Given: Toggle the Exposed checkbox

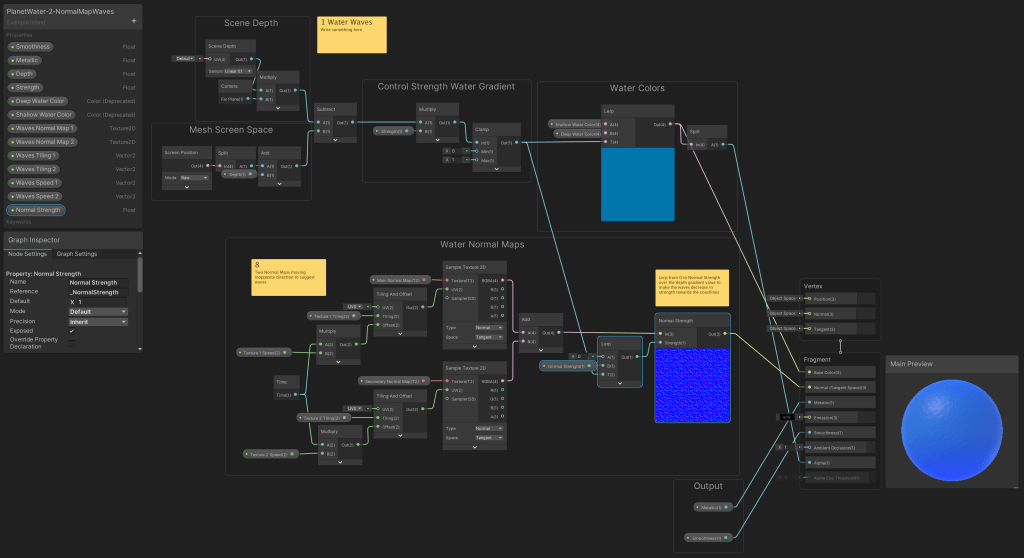Looking at the screenshot, I should click(71, 331).
